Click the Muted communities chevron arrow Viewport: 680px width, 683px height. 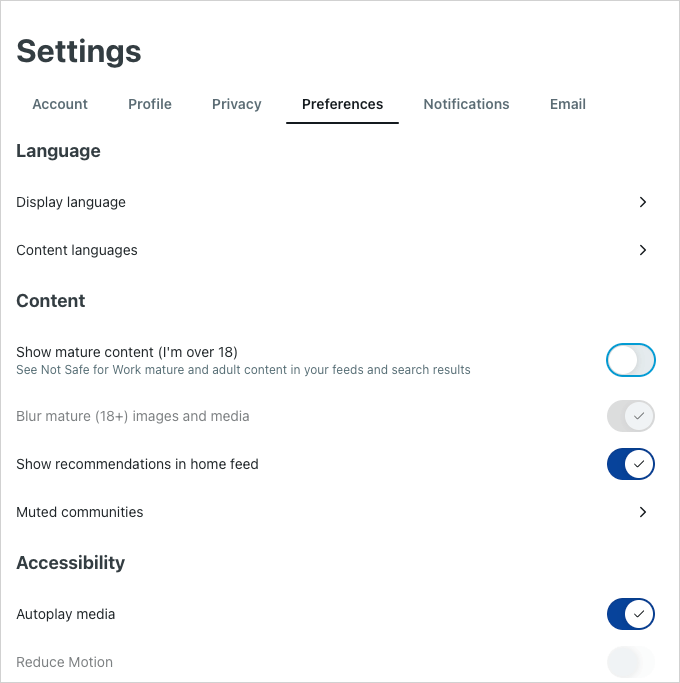pos(643,512)
